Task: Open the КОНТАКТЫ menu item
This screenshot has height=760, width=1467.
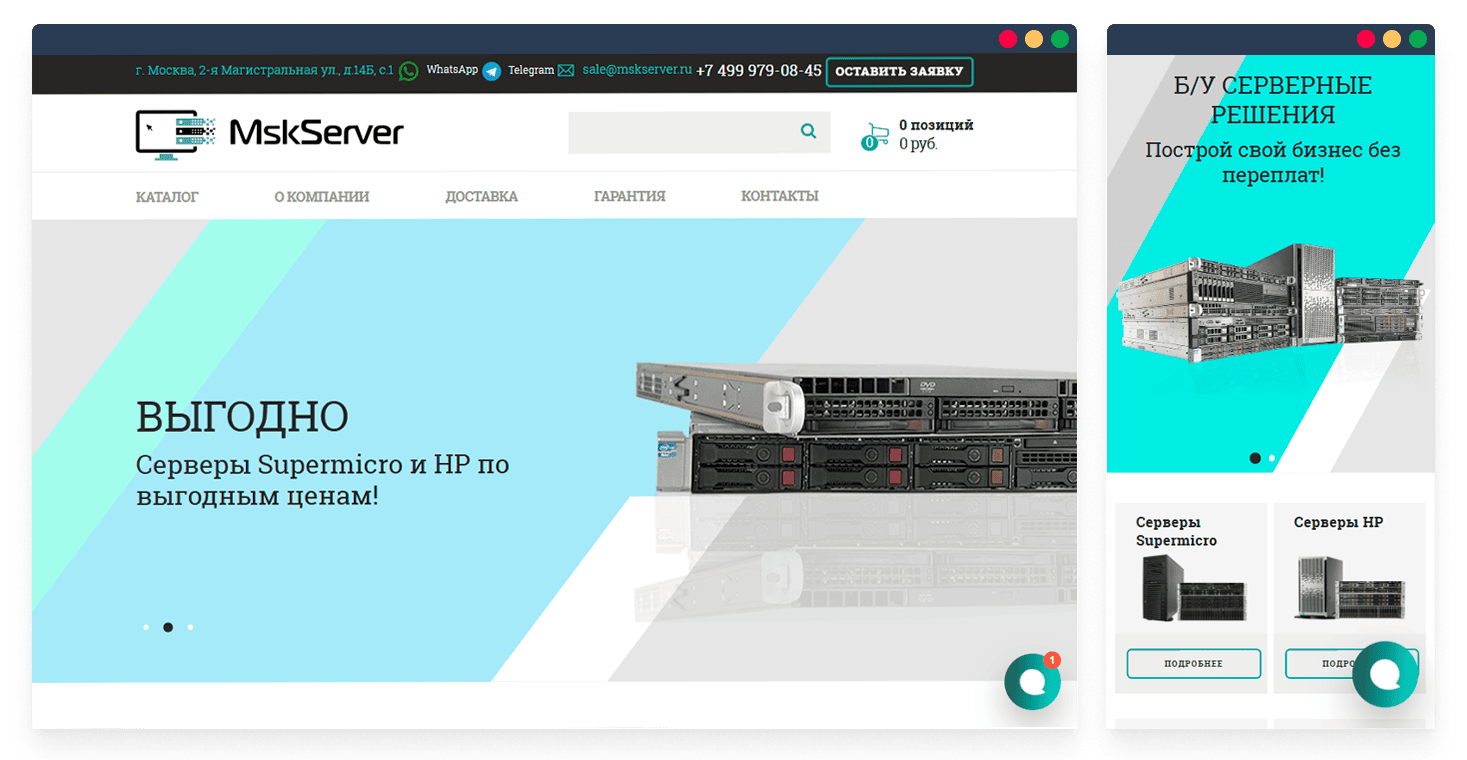Action: coord(780,197)
